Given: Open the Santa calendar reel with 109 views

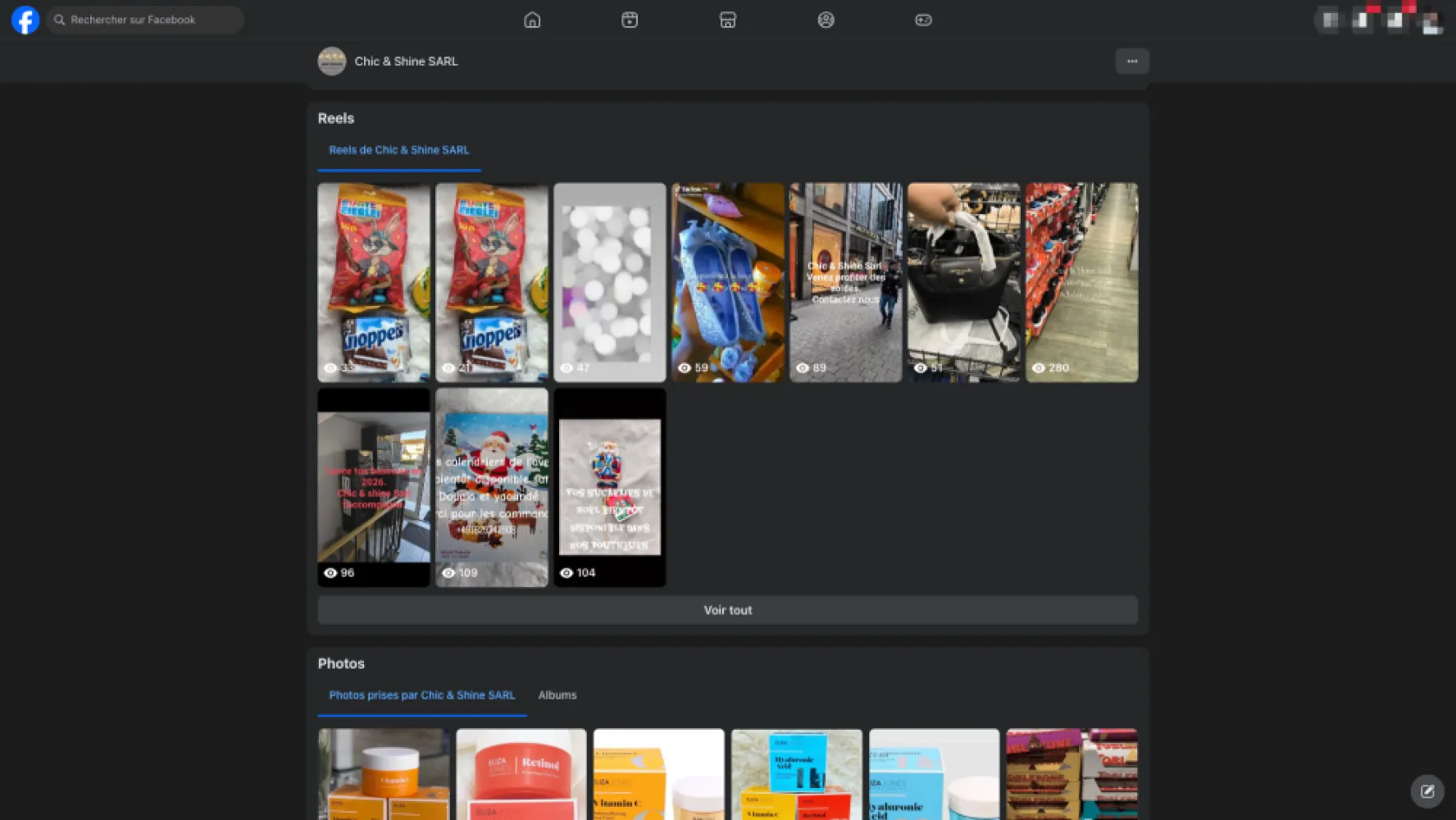Looking at the screenshot, I should pyautogui.click(x=492, y=487).
